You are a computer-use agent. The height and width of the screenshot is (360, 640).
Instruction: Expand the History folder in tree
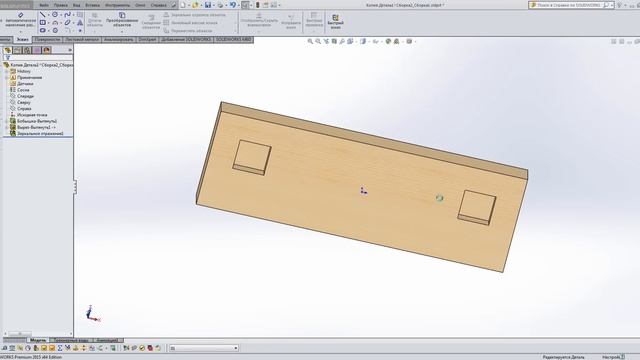click(7, 71)
